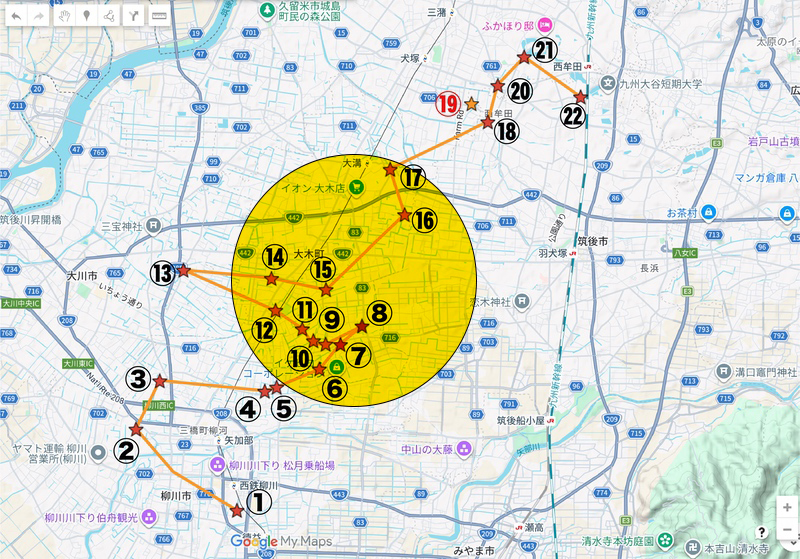Click the Undo arrow in the toolbar
The width and height of the screenshot is (800, 559).
(15, 17)
